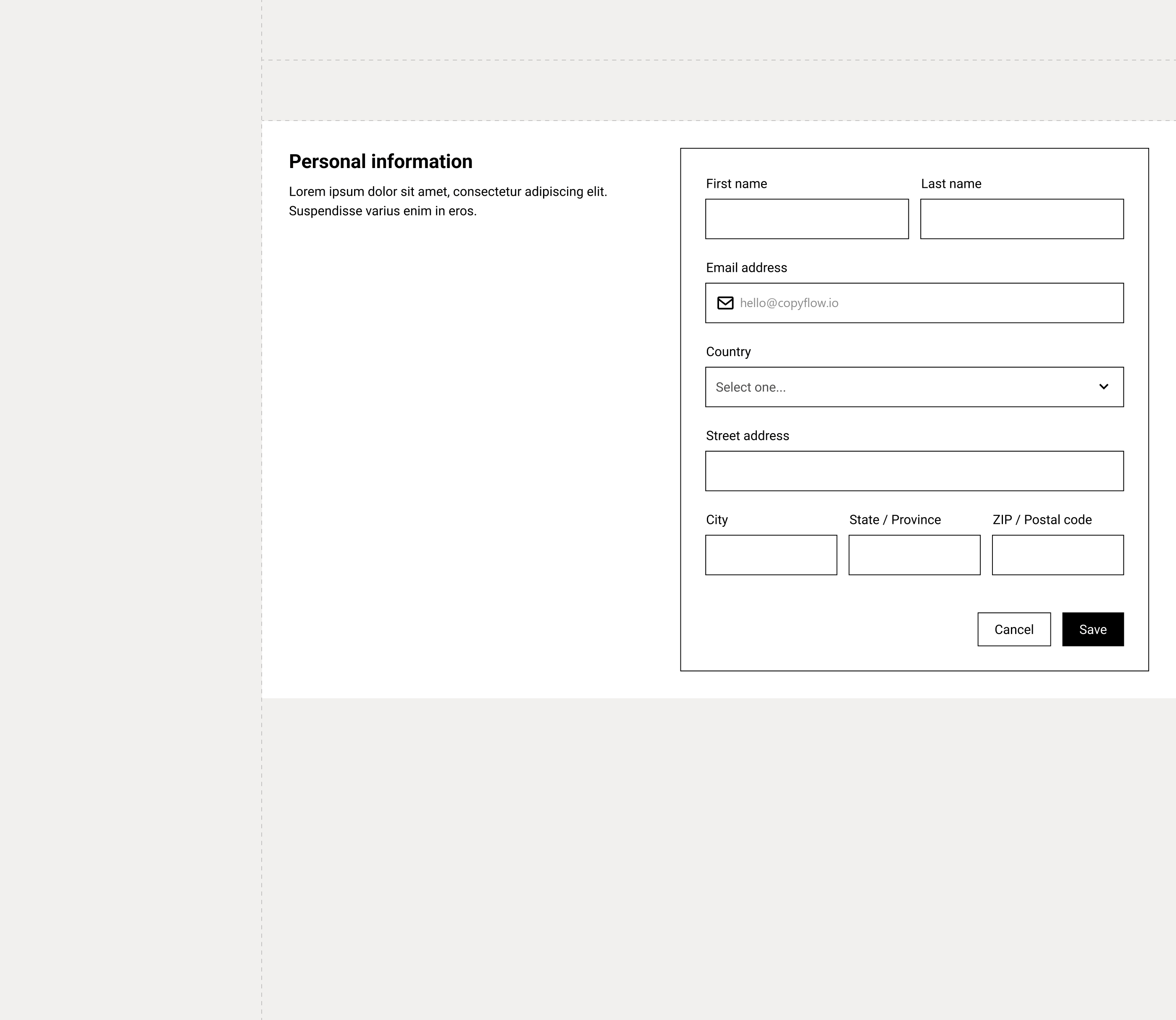Click the Cancel button
Viewport: 1176px width, 1020px height.
pos(1014,630)
